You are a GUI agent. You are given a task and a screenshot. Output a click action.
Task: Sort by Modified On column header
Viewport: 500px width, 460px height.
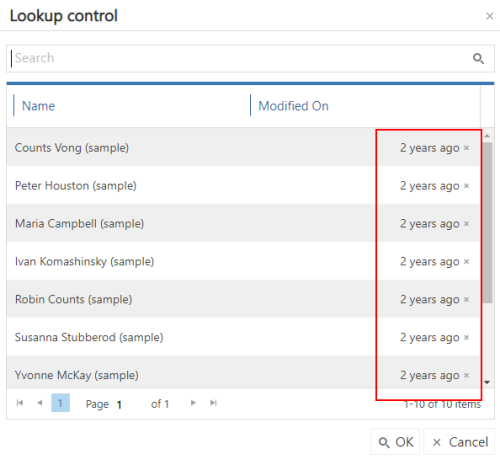(294, 106)
